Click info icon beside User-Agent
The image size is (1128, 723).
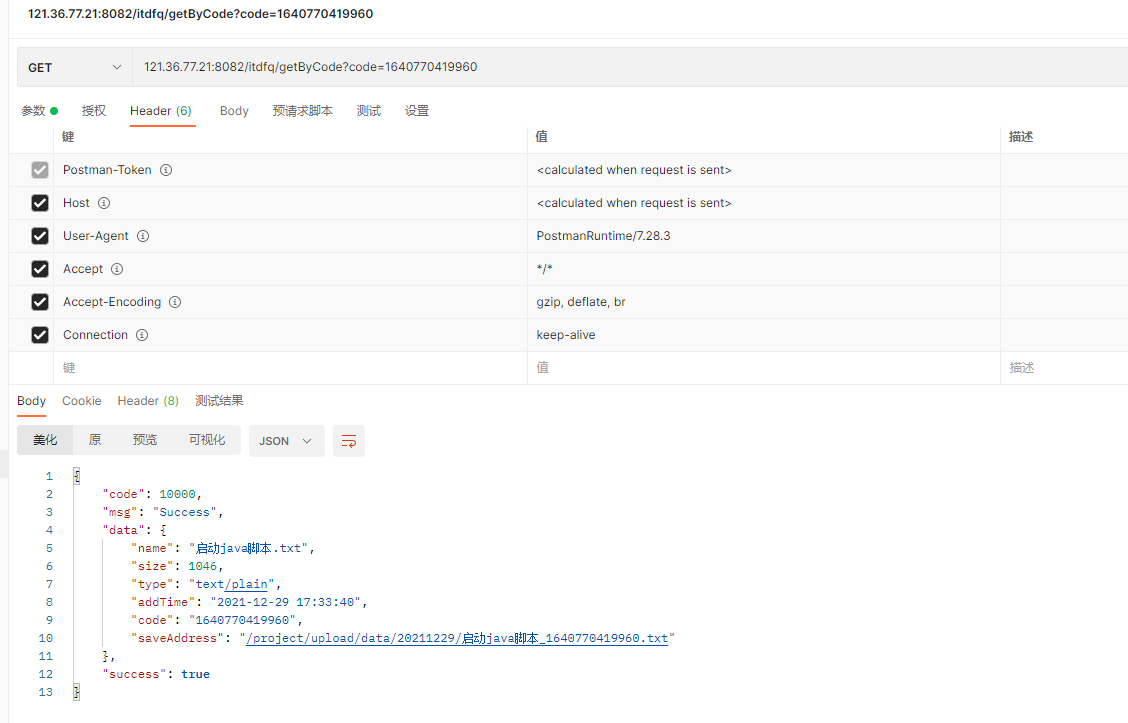point(143,236)
